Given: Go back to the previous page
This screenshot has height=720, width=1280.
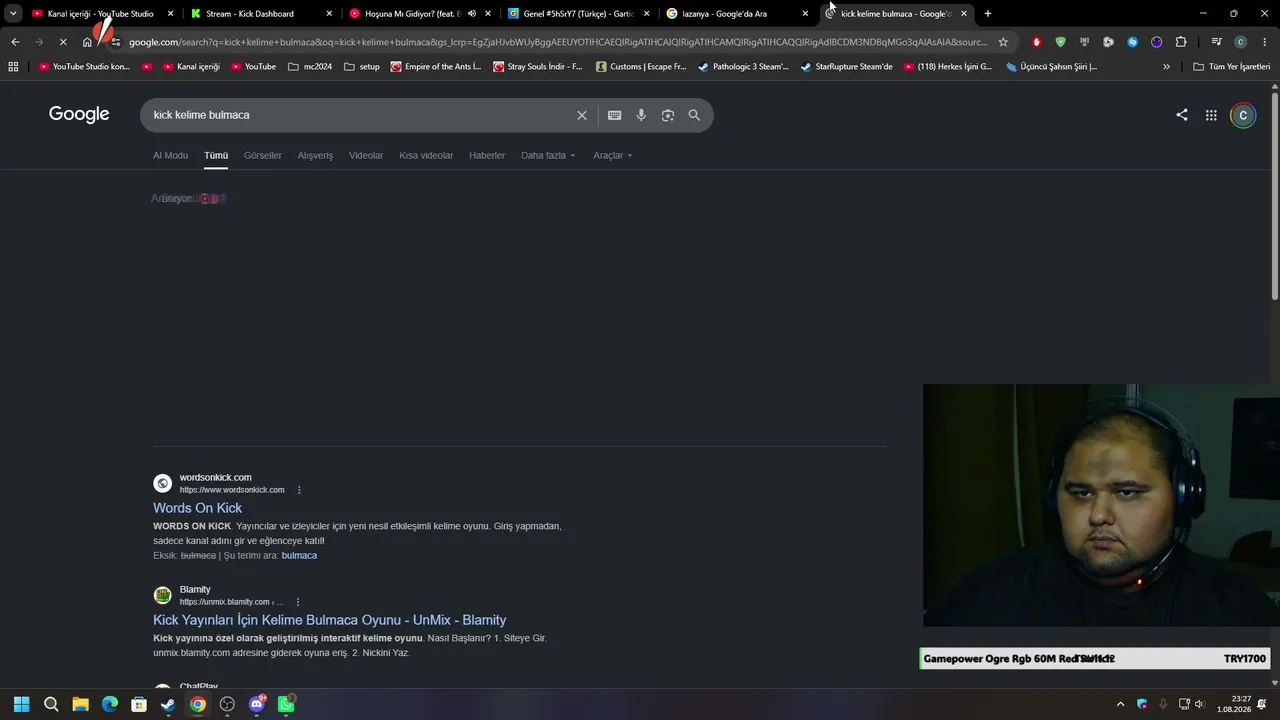Looking at the screenshot, I should pyautogui.click(x=15, y=42).
